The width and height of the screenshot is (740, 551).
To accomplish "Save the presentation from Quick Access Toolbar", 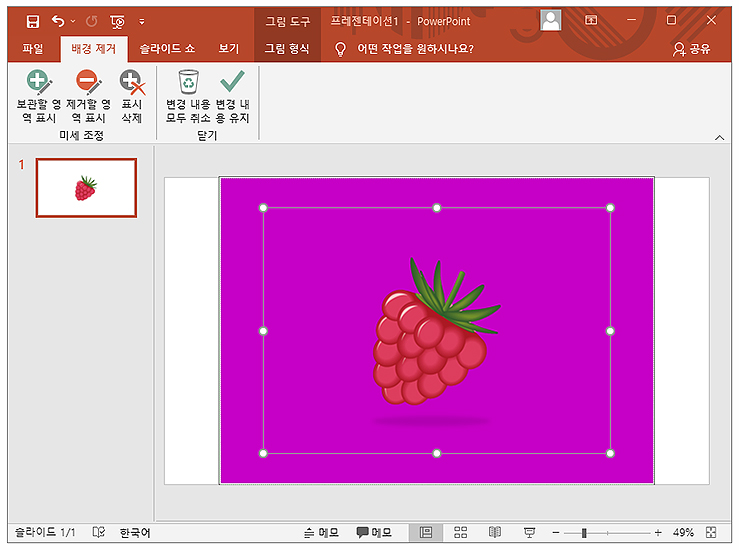I will coord(33,21).
